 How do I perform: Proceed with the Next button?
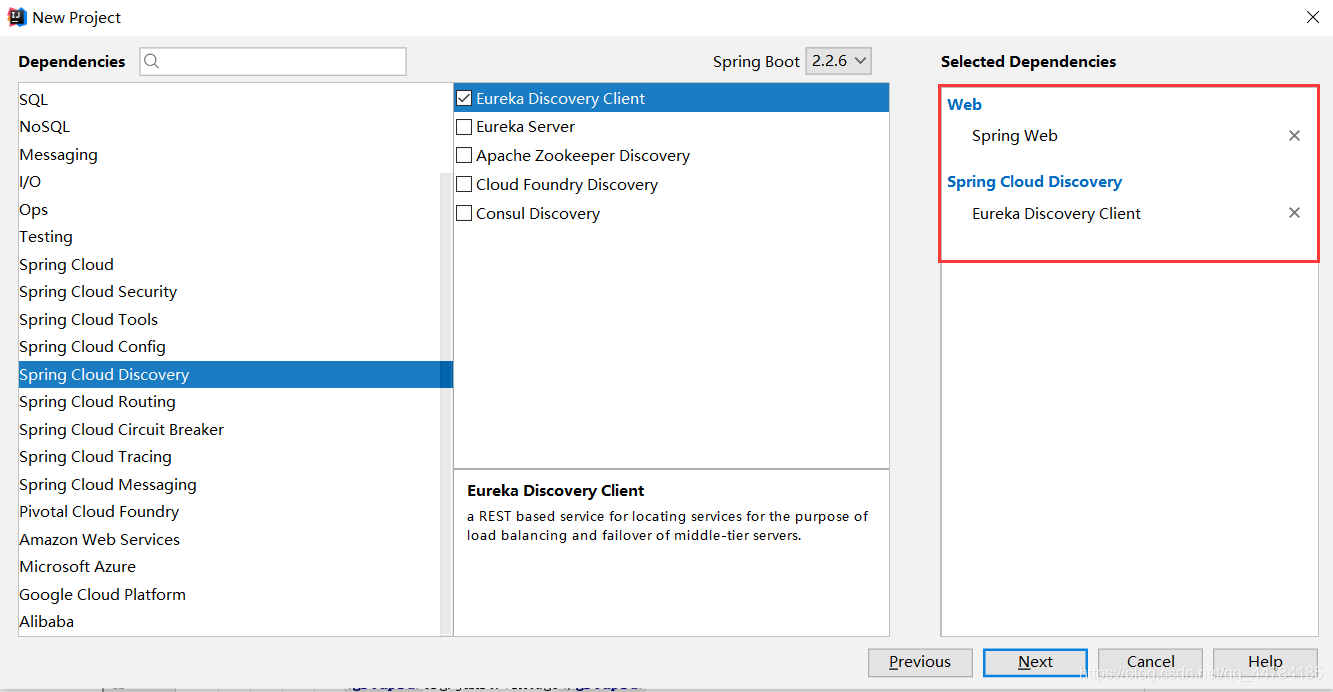point(1035,662)
